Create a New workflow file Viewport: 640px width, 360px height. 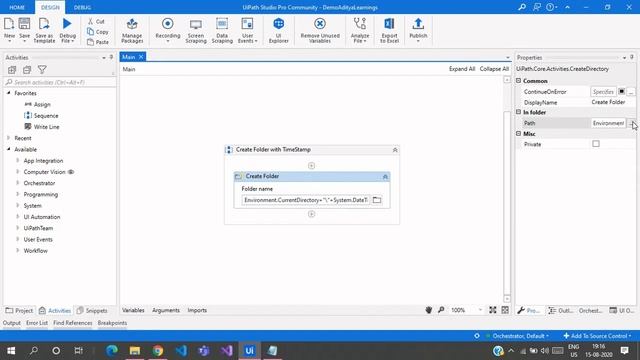coord(9,29)
